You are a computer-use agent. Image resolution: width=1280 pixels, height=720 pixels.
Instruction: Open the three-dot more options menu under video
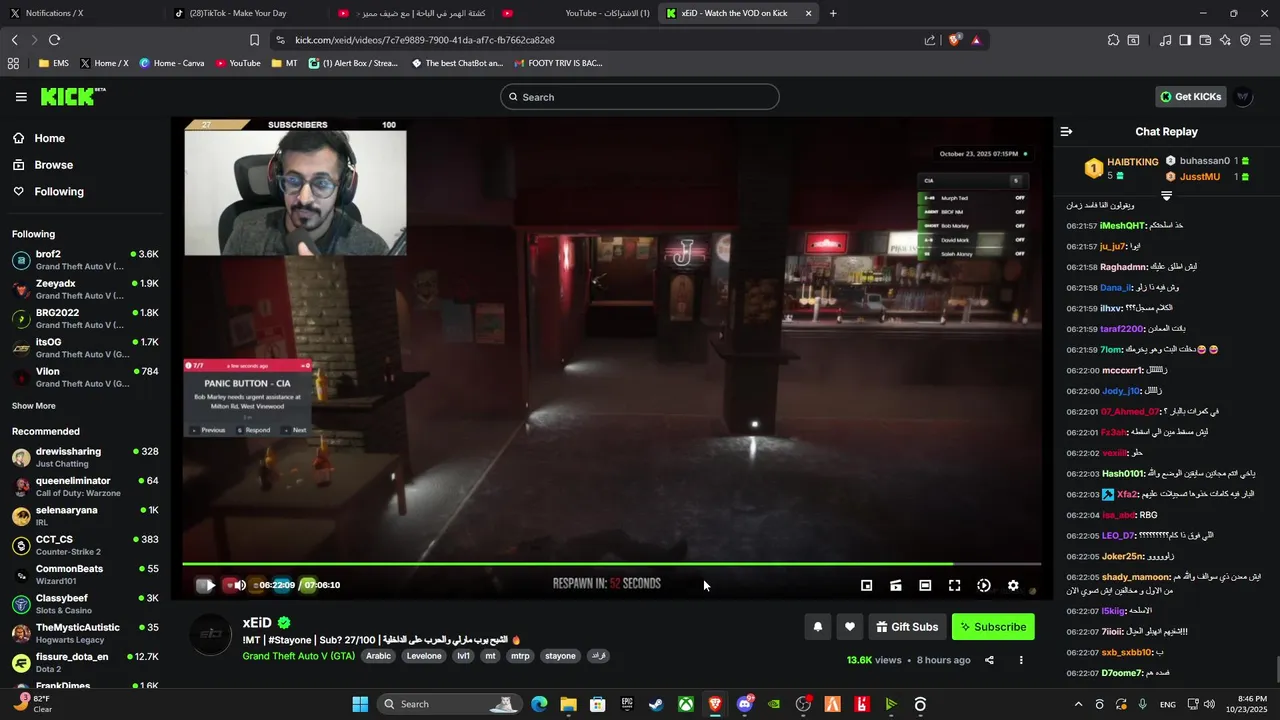click(x=1021, y=660)
